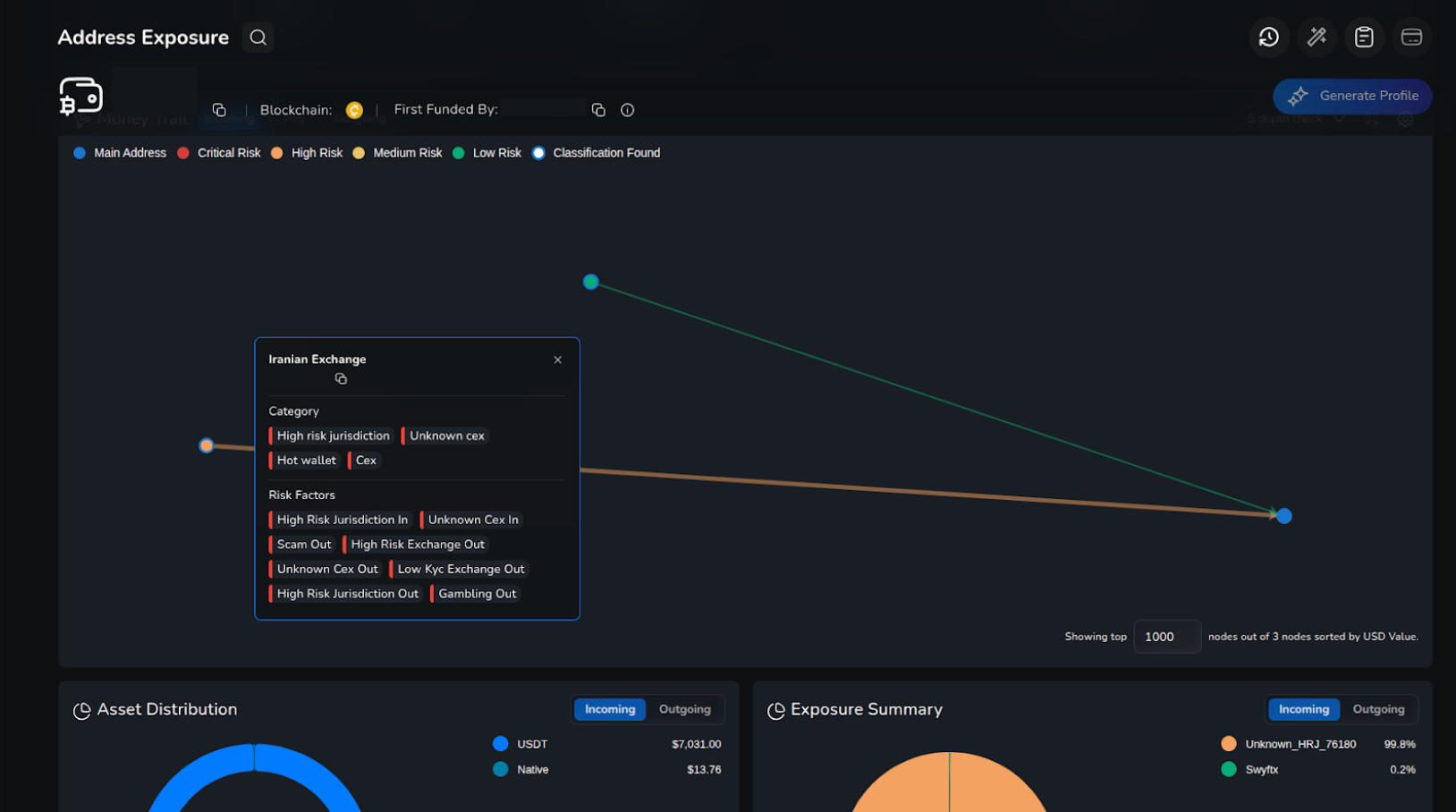Screen dimensions: 1456x812
Task: Click the Scam Out risk tag
Action: 301,545
